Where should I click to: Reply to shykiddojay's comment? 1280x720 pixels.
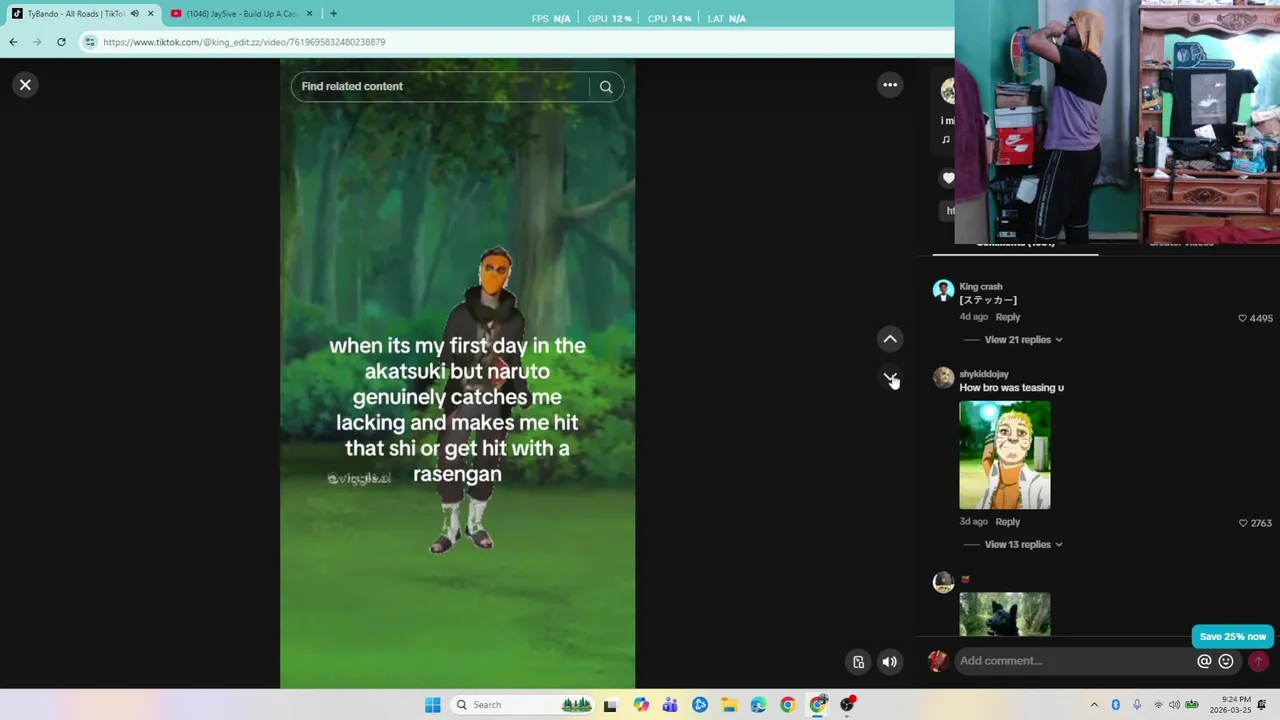[x=1008, y=522]
